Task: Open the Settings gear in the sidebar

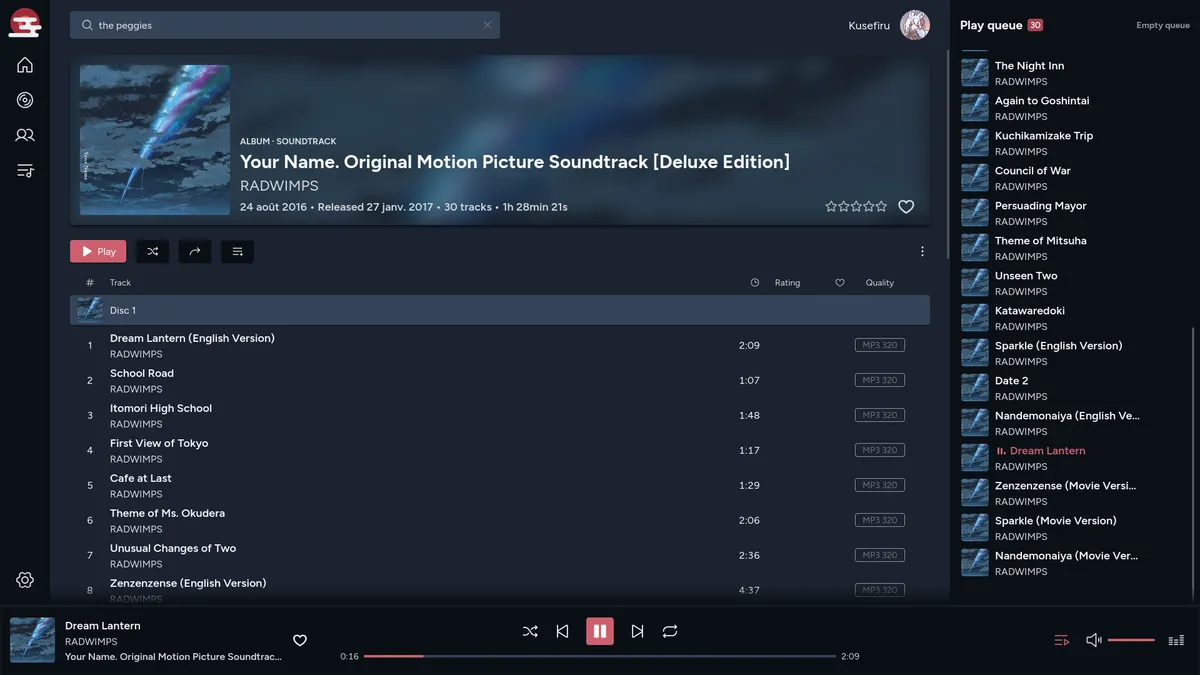Action: [25, 580]
